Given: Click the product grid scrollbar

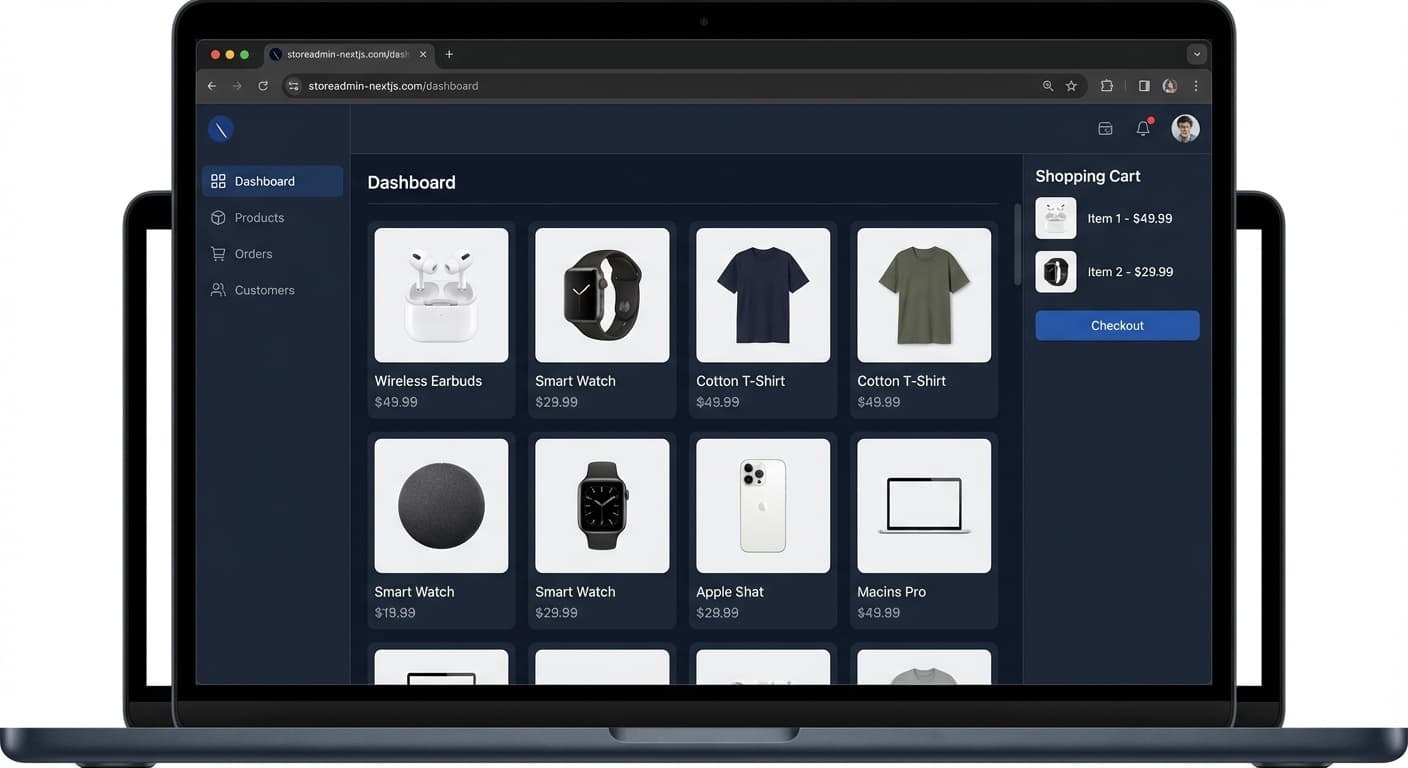Looking at the screenshot, I should [1018, 245].
